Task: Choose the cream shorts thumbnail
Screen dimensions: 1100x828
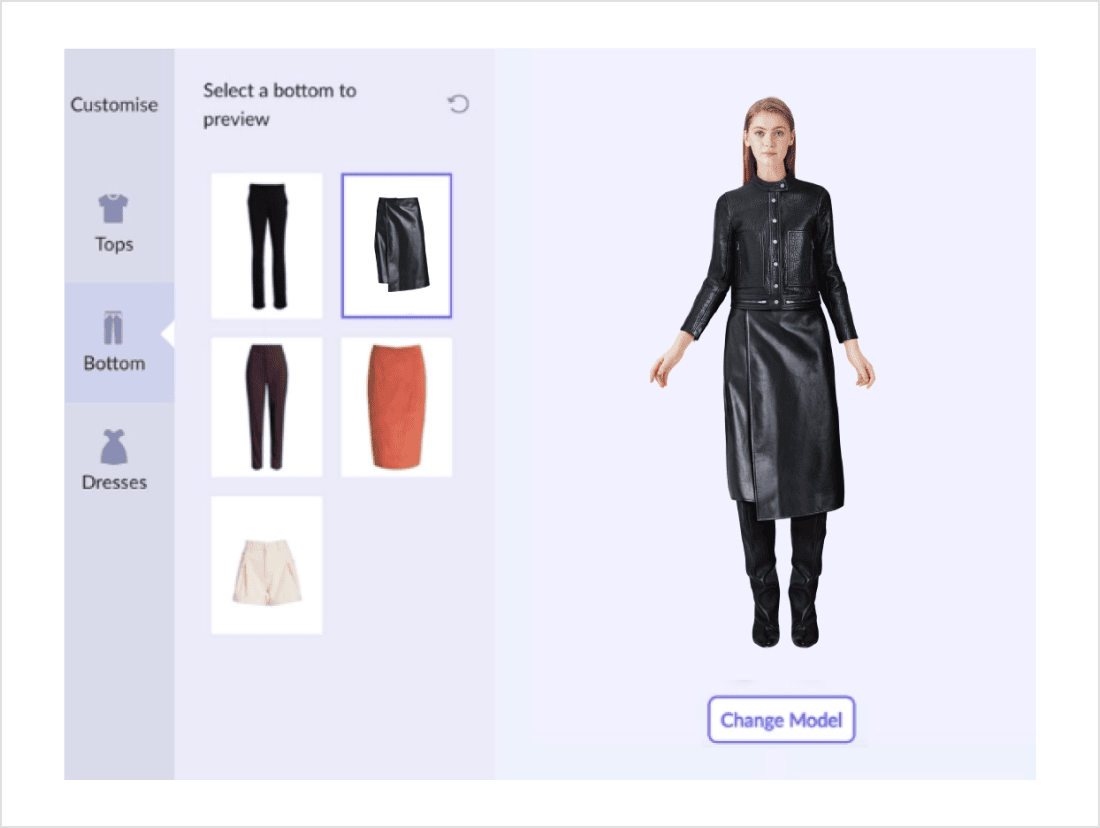Action: 267,565
